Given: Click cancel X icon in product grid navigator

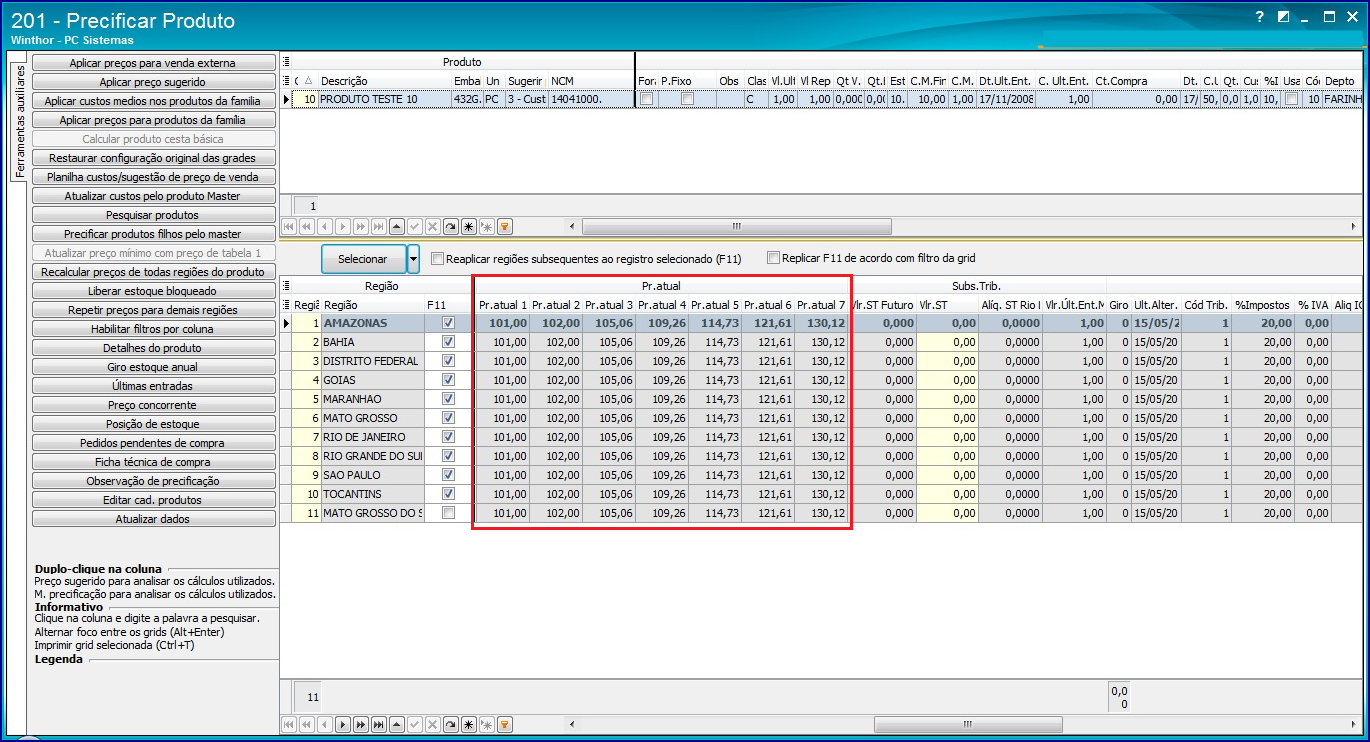Looking at the screenshot, I should pyautogui.click(x=433, y=227).
